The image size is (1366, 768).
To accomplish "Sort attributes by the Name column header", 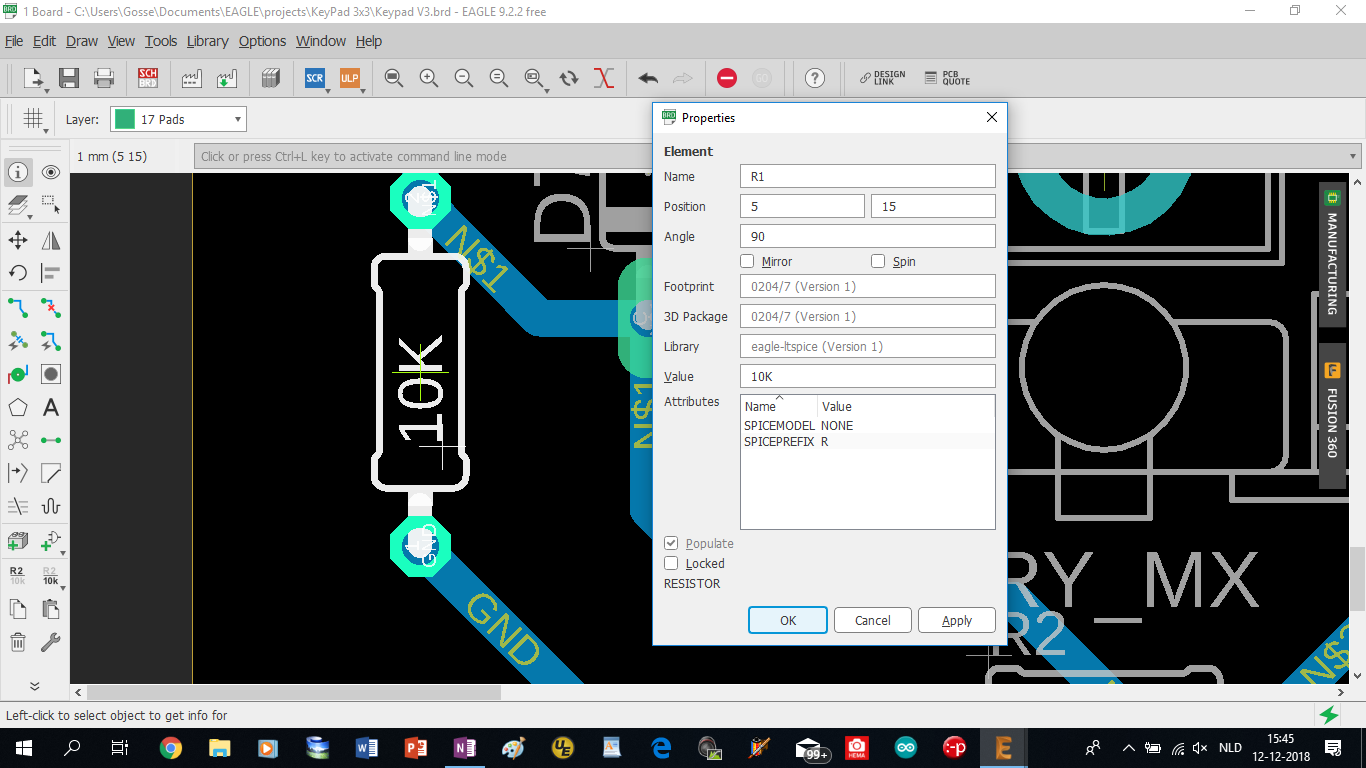I will click(779, 406).
